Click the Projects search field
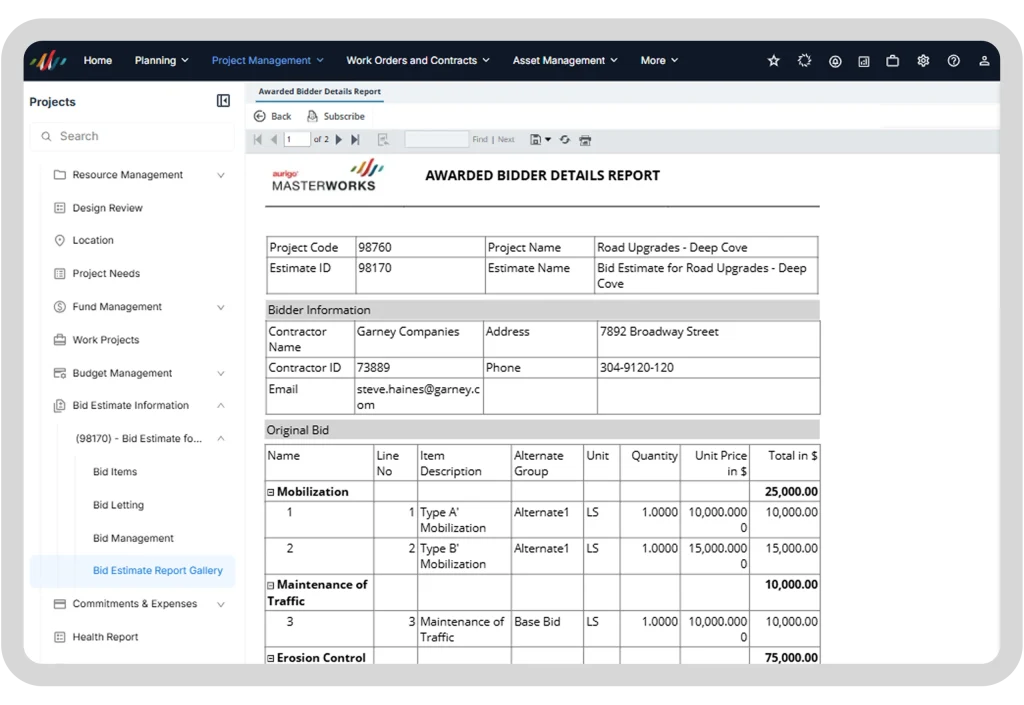The image size is (1024, 705). point(132,136)
